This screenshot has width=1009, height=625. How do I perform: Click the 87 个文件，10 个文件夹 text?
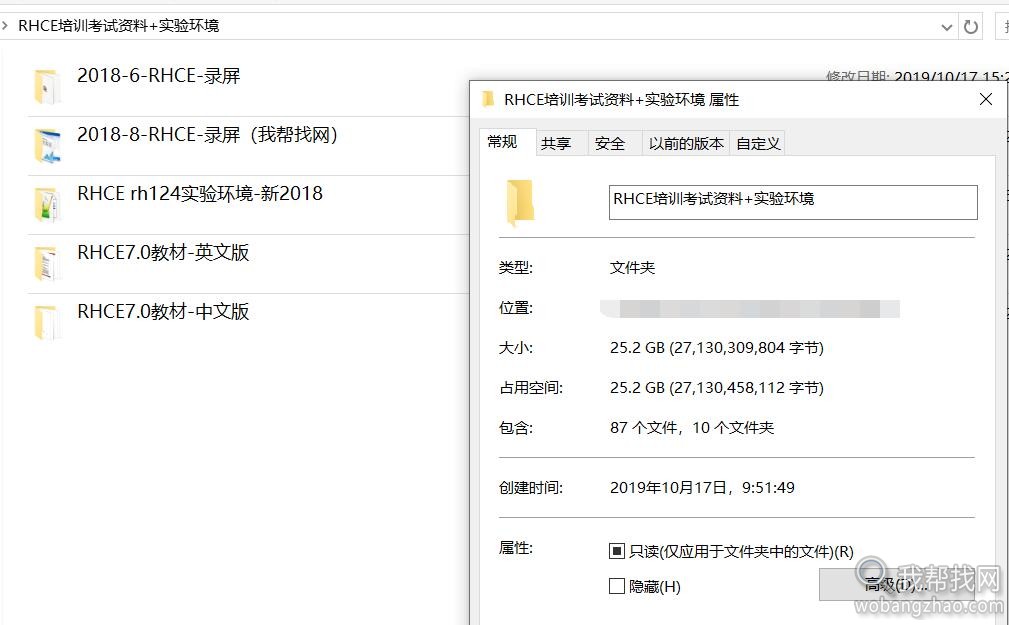point(692,428)
